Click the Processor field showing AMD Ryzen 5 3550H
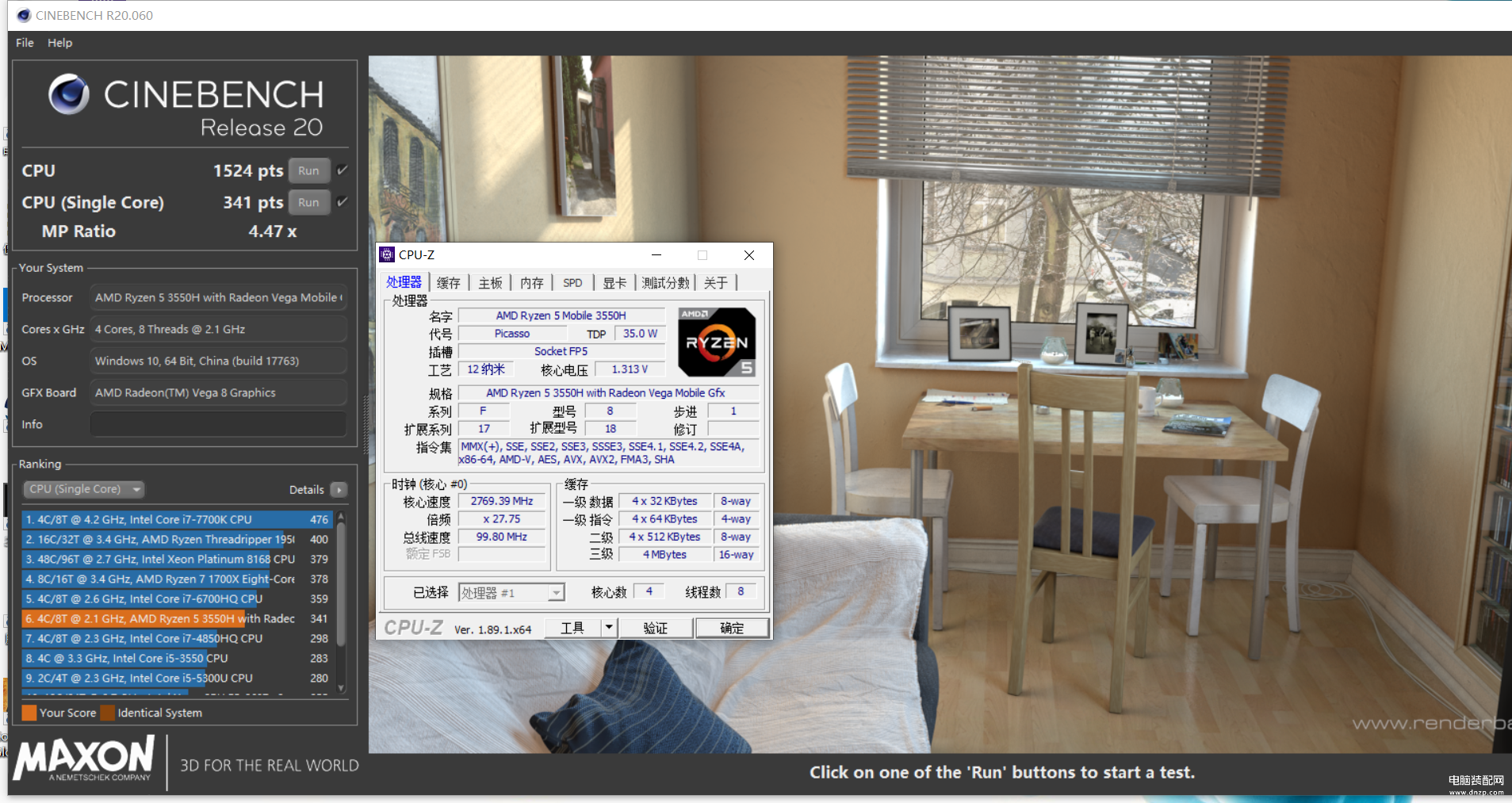Screen dimensions: 1512x803 pos(218,297)
